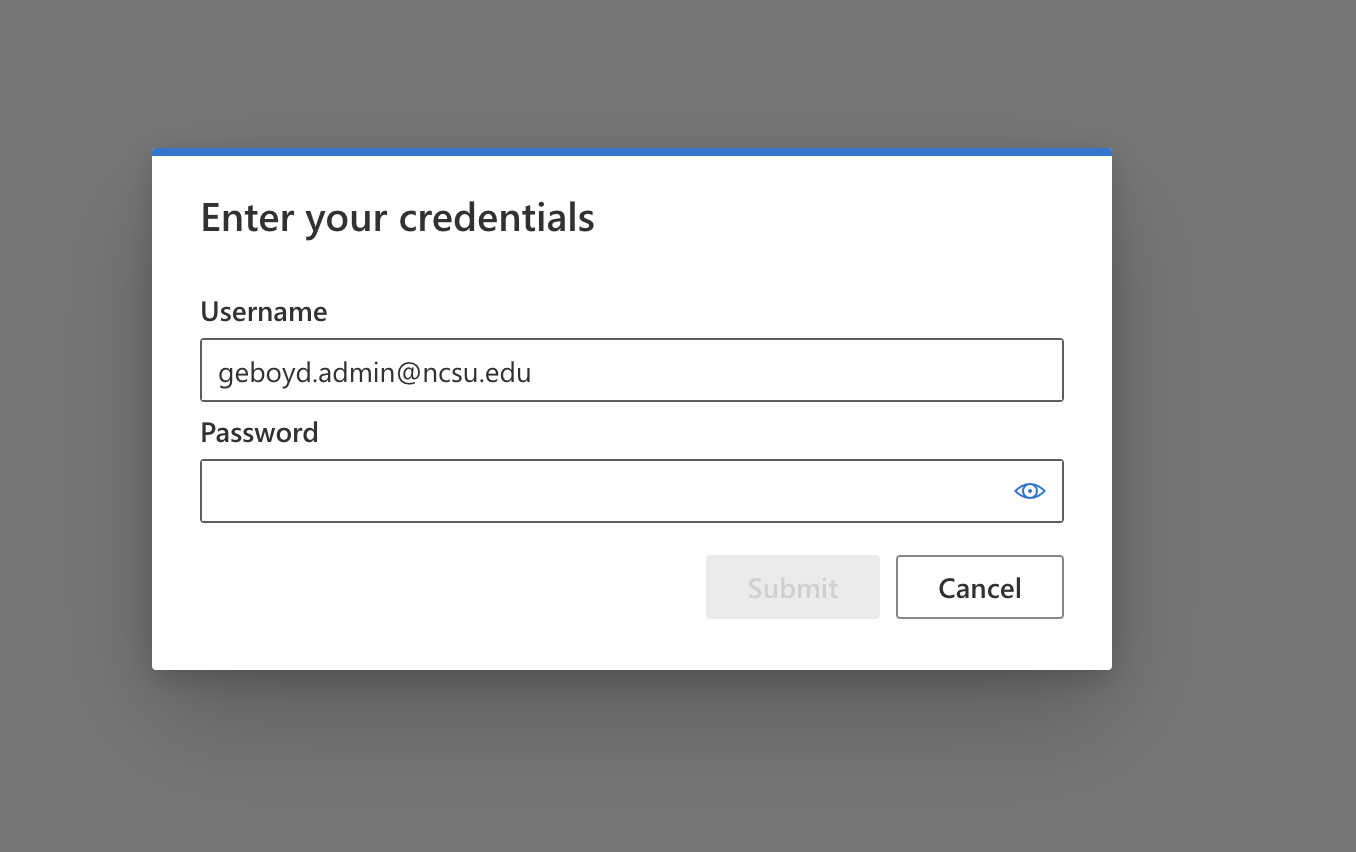Screen dimensions: 1356x852
Task: Click the empty right end of Username field
Action: 900,371
